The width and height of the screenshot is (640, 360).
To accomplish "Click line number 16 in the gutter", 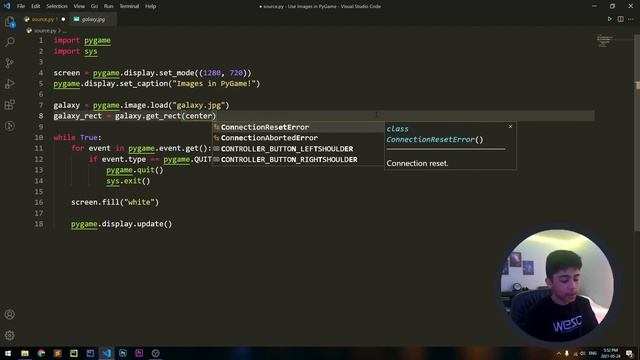I will [x=39, y=202].
